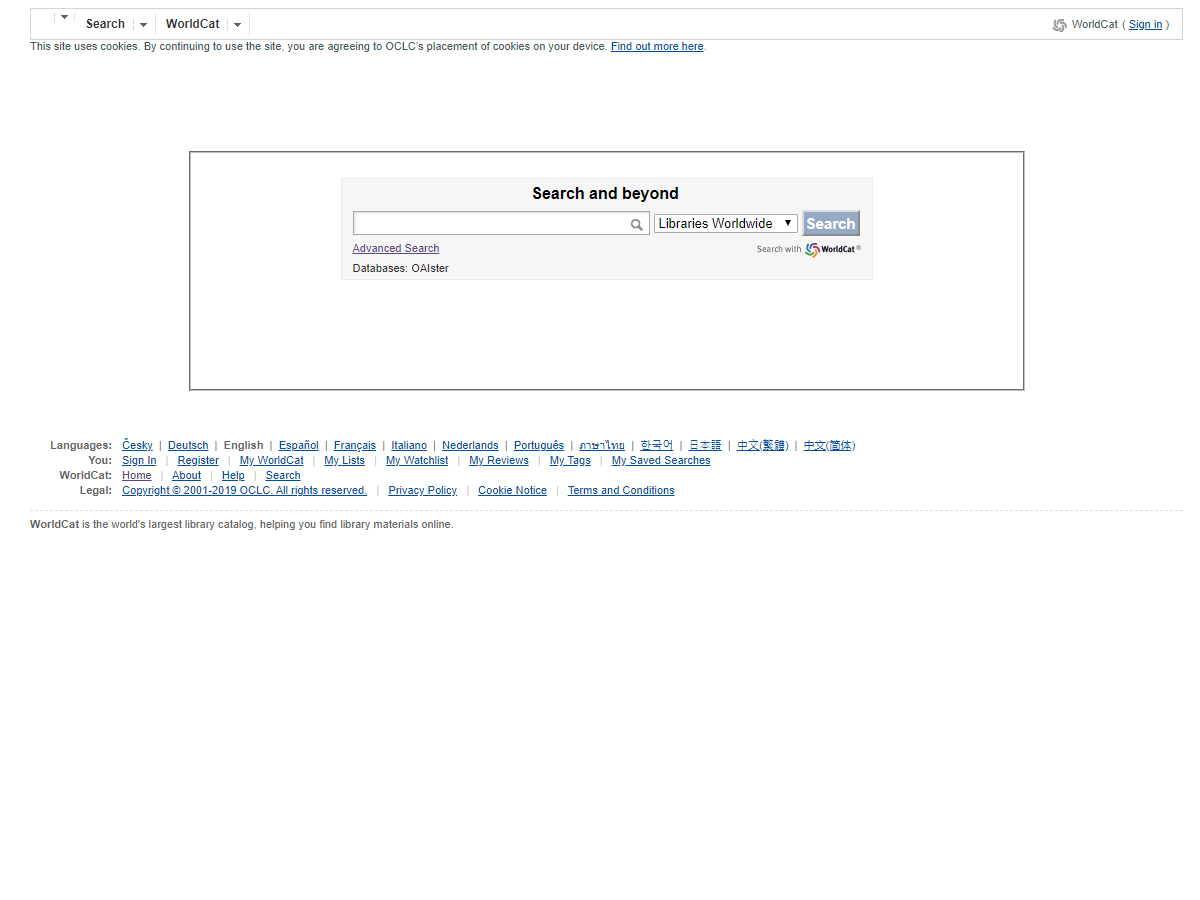
Task: Open the WorldCat menu in top bar
Action: [x=192, y=24]
